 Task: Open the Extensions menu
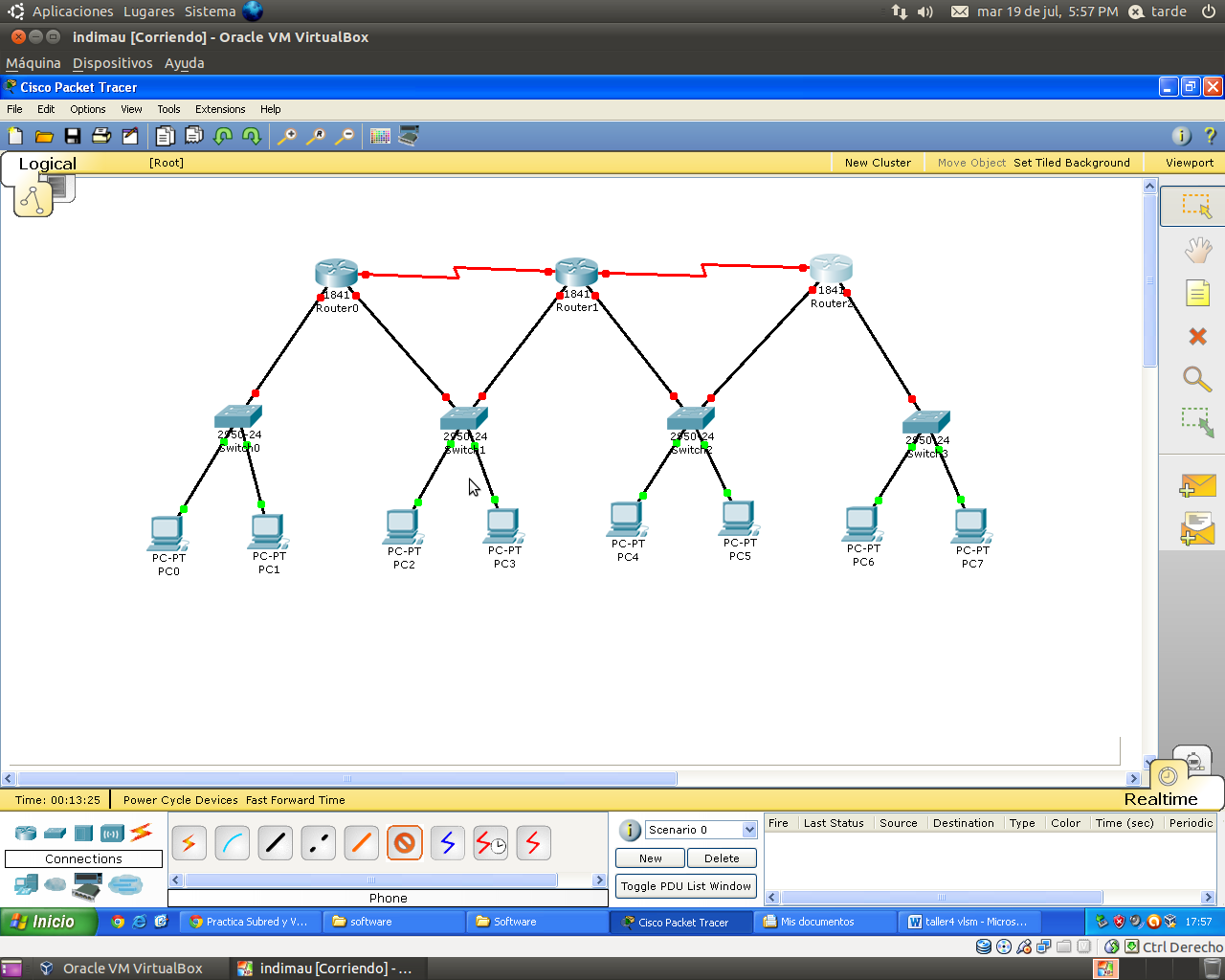(220, 109)
